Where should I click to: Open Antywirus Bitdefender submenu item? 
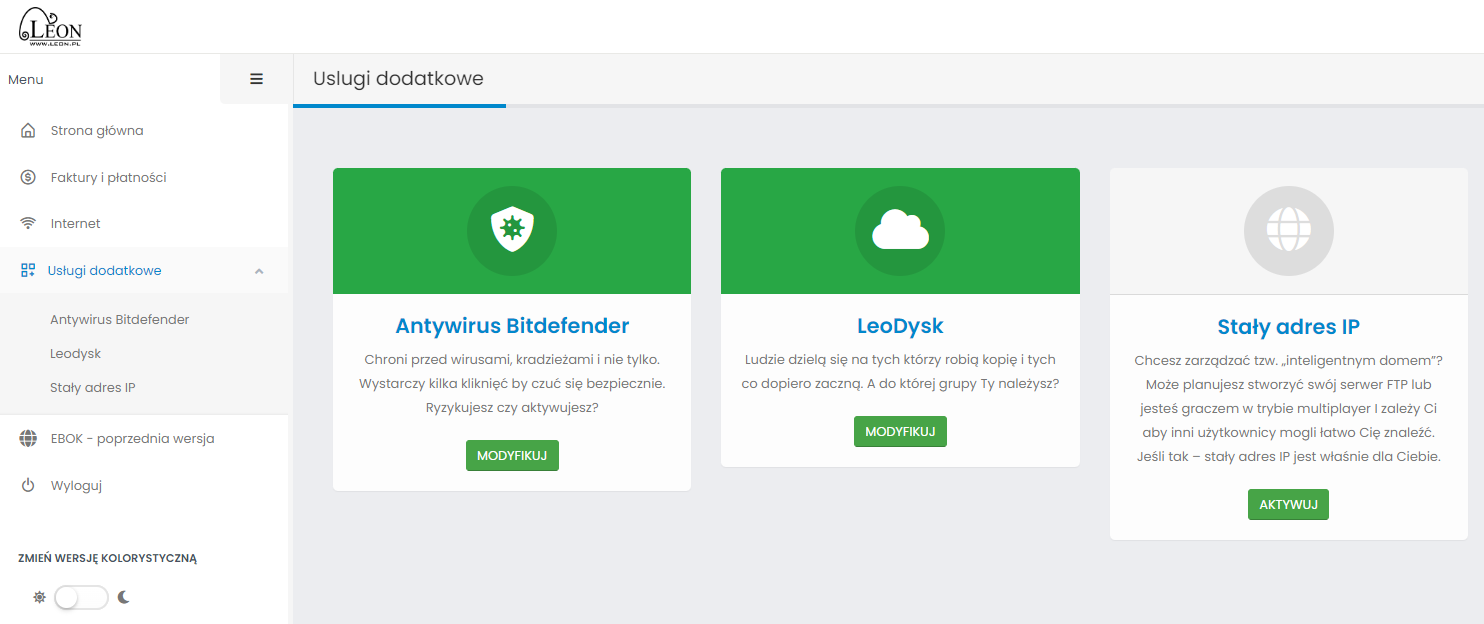tap(120, 320)
